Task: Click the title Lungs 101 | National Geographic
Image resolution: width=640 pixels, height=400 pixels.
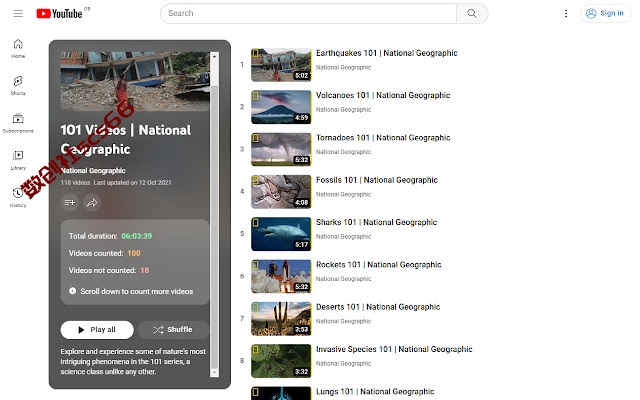Action: pyautogui.click(x=375, y=392)
